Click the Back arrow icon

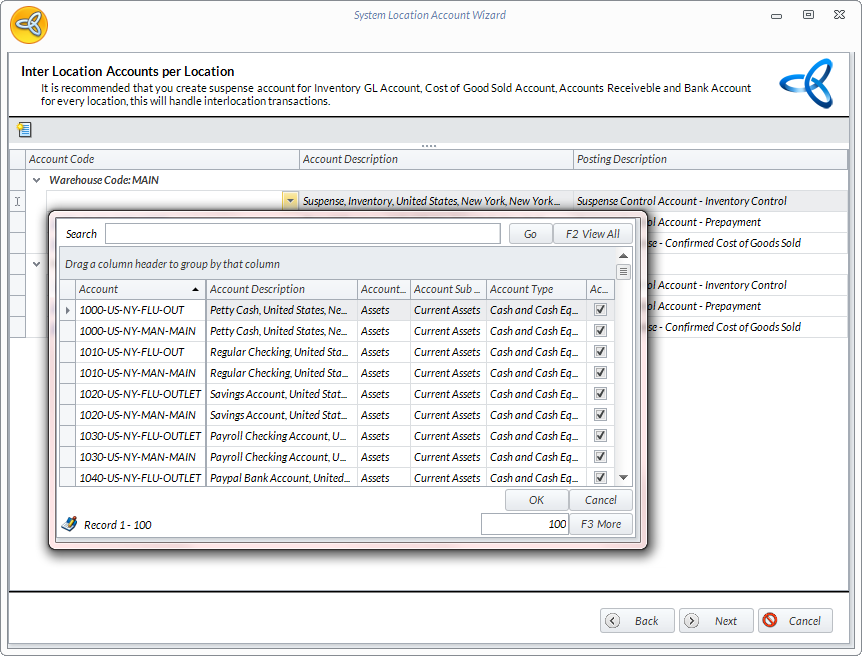pyautogui.click(x=613, y=621)
